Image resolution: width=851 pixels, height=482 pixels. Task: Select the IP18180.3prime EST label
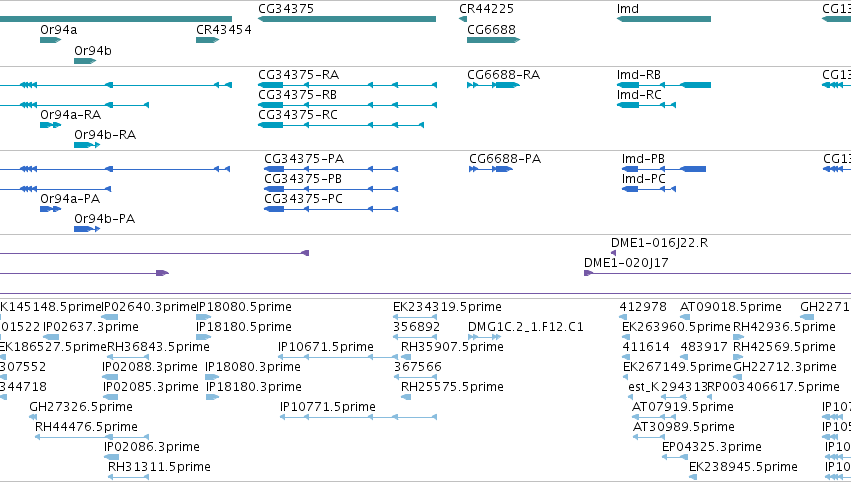pos(254,388)
